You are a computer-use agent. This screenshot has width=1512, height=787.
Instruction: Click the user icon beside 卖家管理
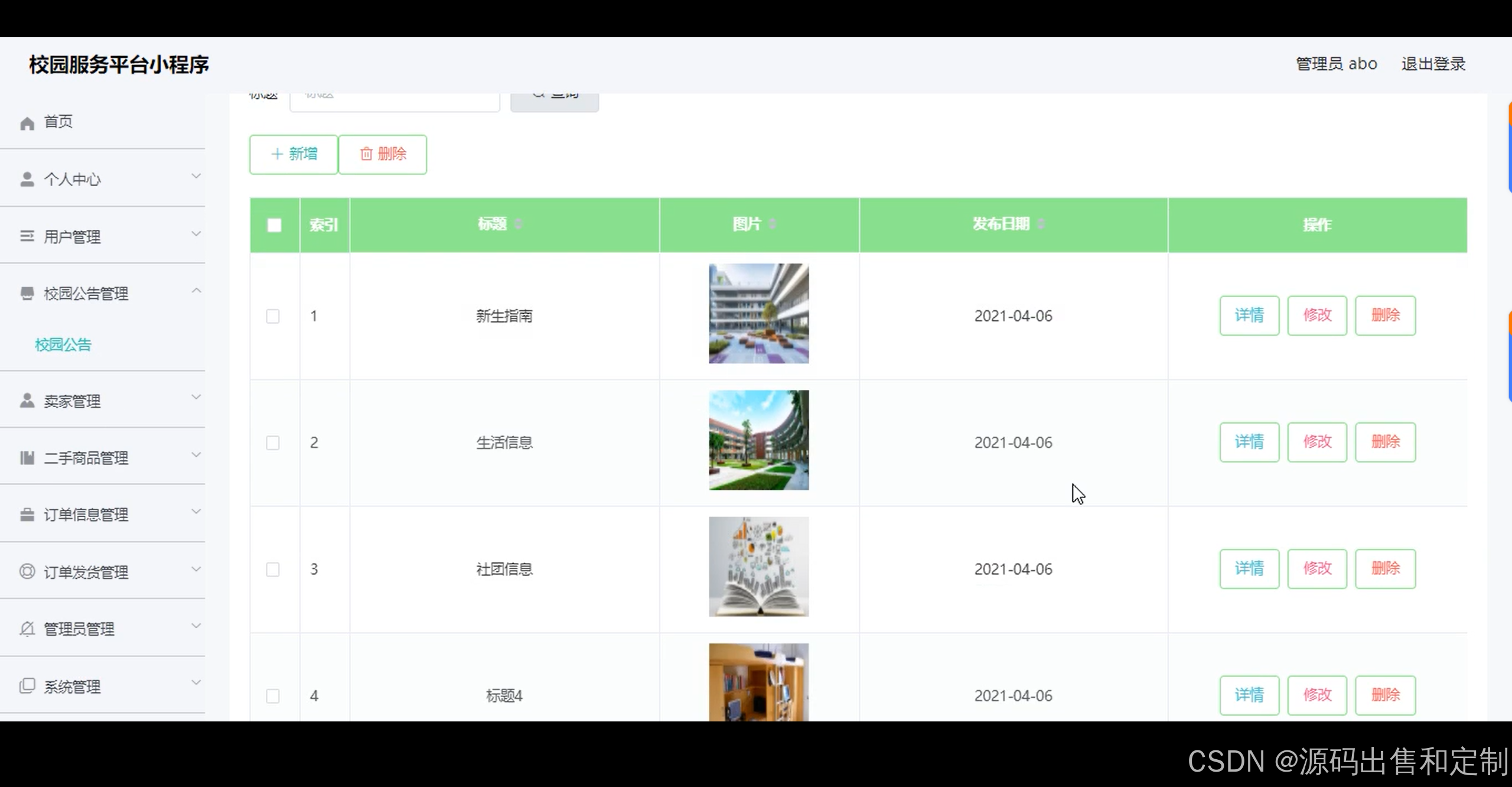[x=27, y=401]
